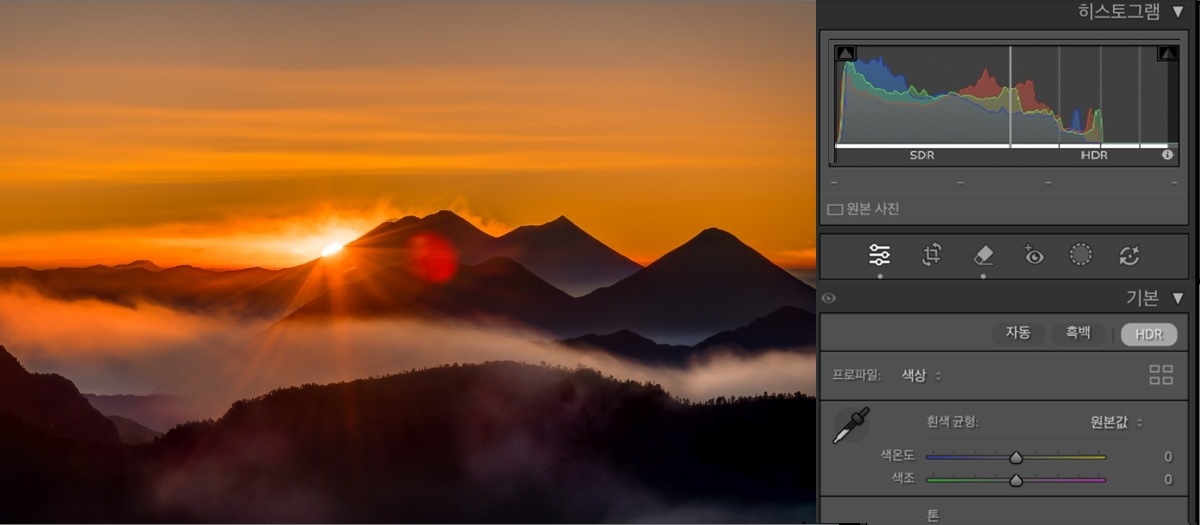
Task: Select the Red Eye correction tool
Action: tap(1033, 255)
